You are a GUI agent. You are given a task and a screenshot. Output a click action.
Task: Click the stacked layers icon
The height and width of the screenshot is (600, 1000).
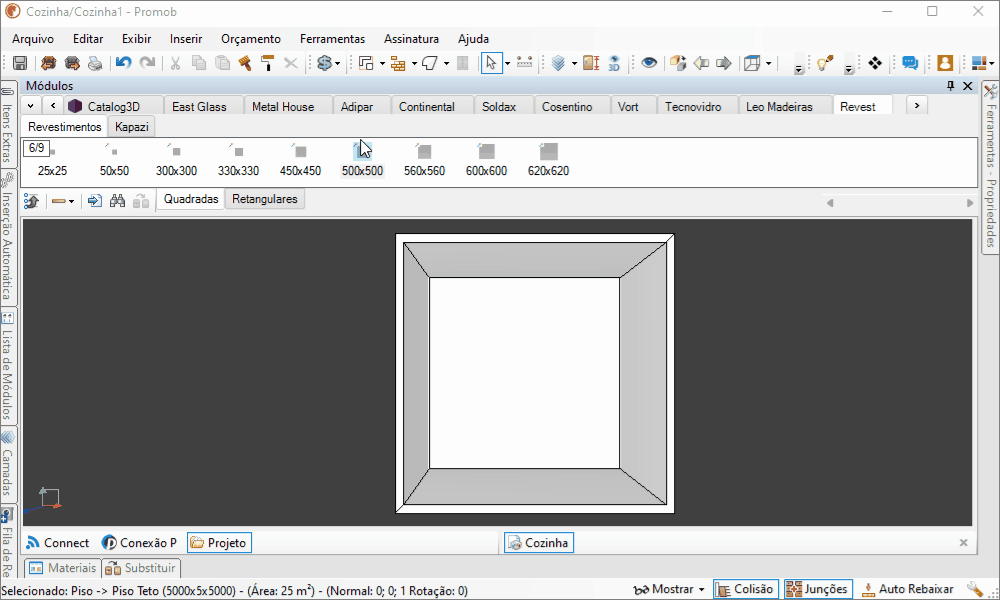(x=559, y=63)
